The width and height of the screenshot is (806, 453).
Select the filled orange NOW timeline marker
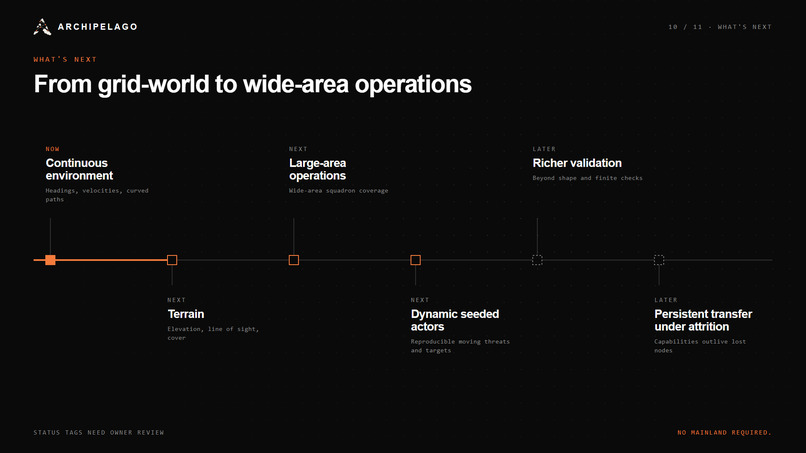50,260
